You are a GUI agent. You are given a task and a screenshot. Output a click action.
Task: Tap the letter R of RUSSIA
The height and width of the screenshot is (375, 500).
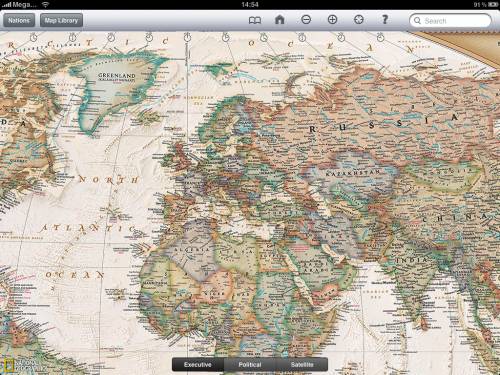tap(312, 129)
